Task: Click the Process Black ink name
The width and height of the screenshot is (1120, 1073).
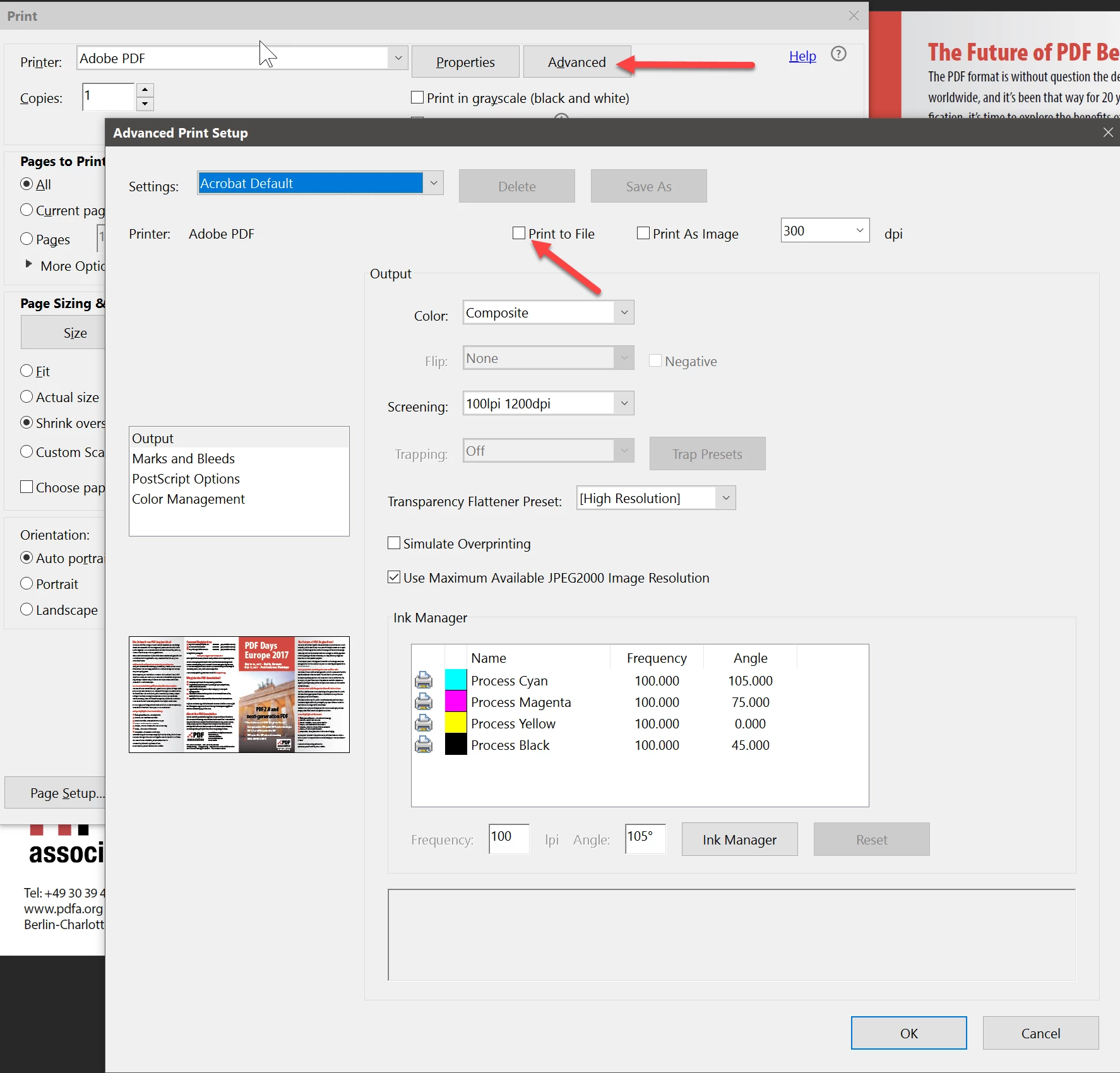Action: tap(510, 745)
